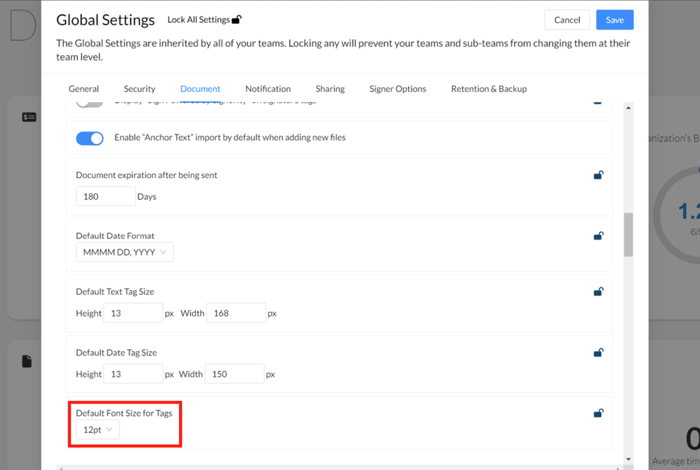Open the Default Date Format dropdown
Viewport: 700px width, 470px height.
point(124,252)
